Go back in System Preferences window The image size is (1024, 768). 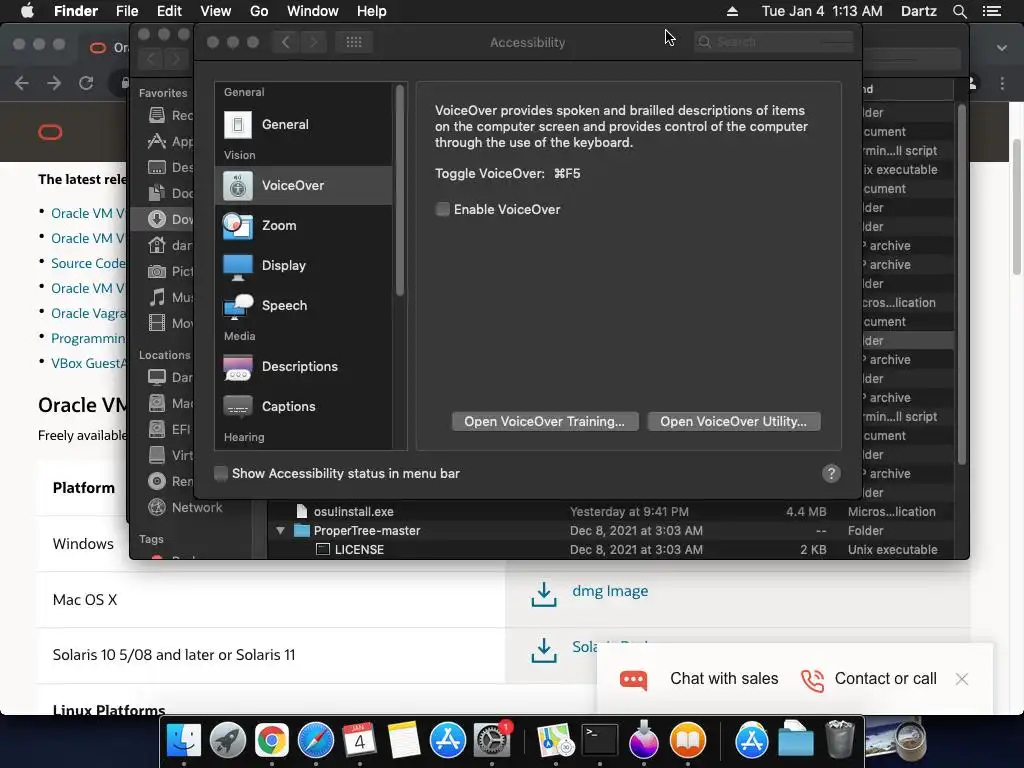pos(285,42)
